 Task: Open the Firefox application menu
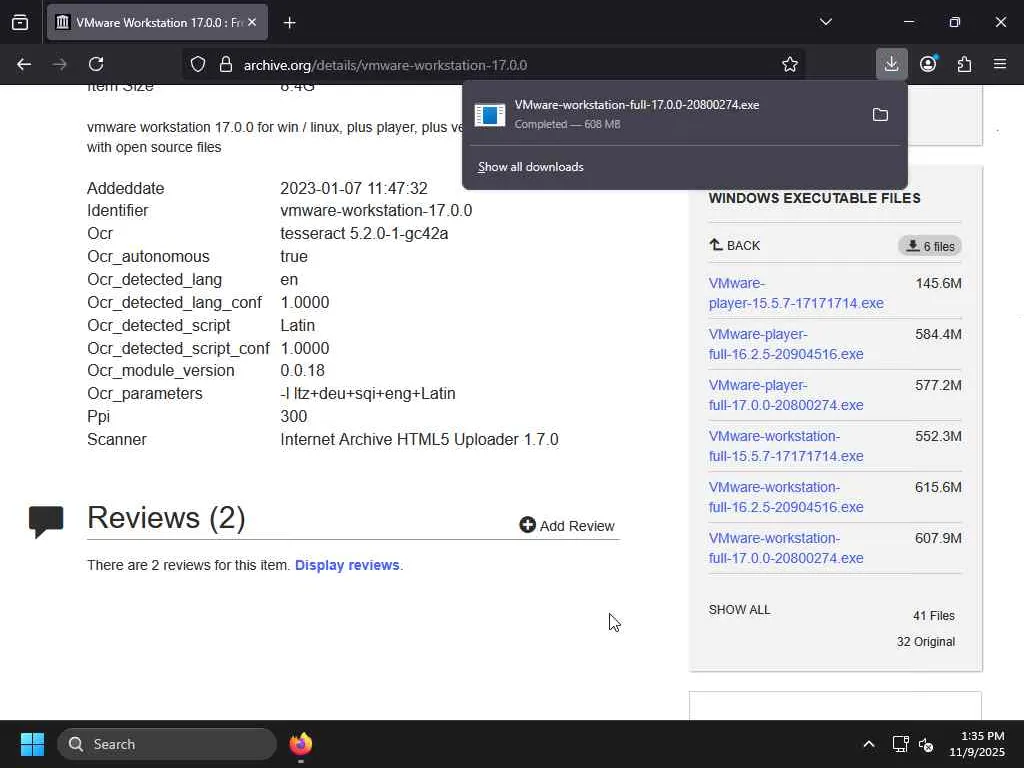point(1000,65)
